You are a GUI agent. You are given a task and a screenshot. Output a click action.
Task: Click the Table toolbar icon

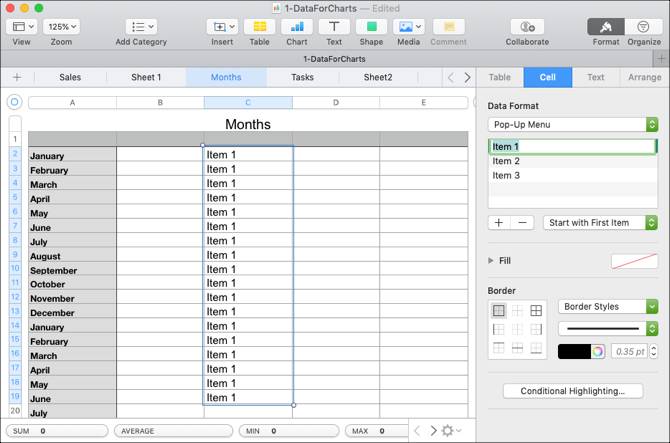point(259,27)
